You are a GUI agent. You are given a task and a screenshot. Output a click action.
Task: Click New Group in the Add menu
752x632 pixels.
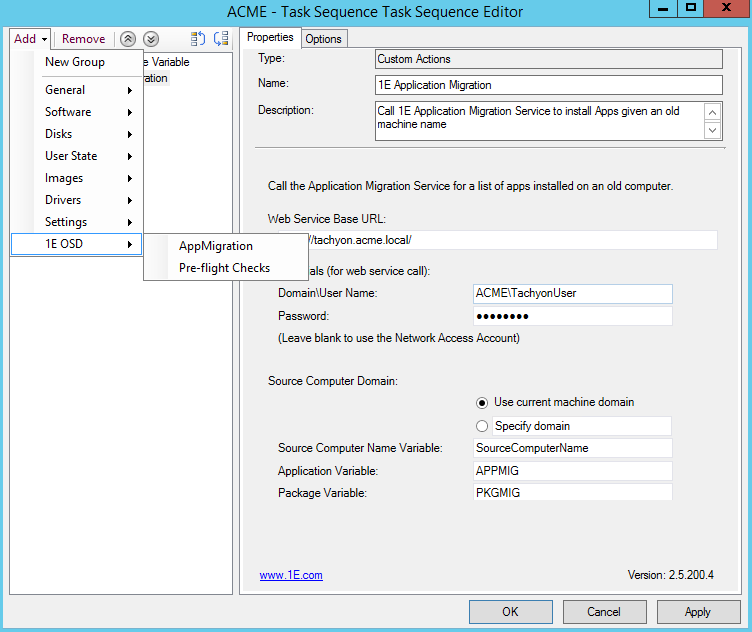[x=75, y=62]
